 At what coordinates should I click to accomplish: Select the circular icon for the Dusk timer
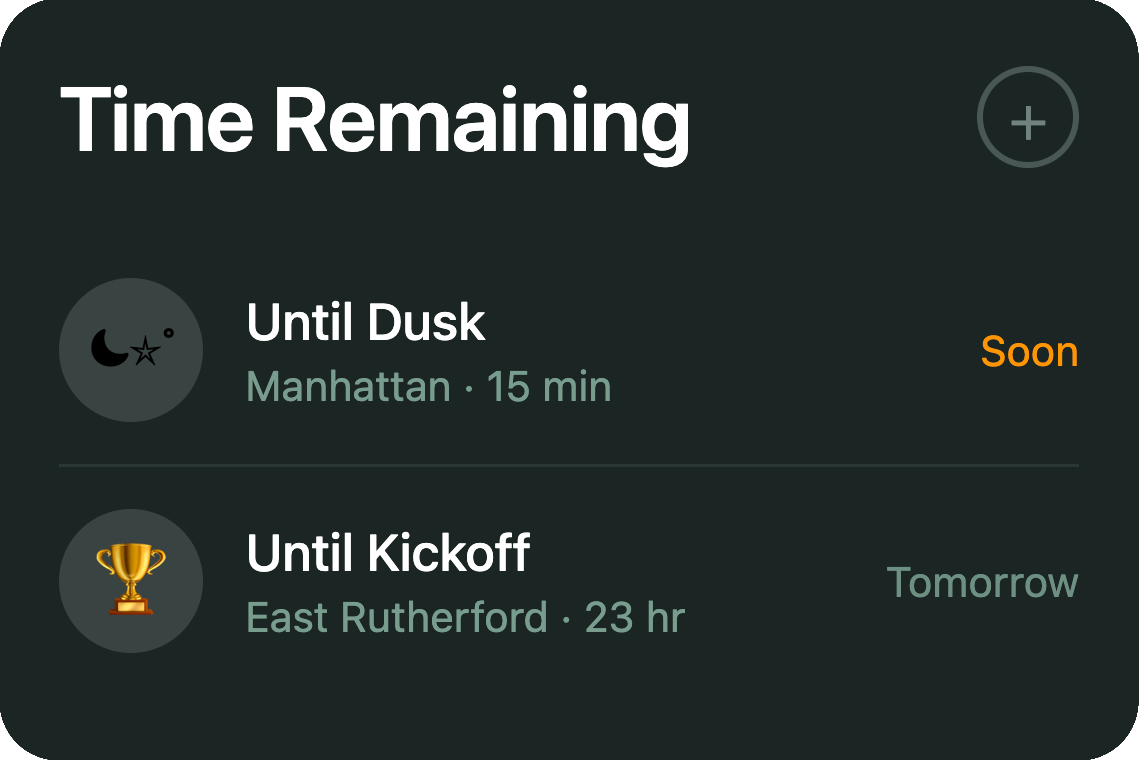130,350
